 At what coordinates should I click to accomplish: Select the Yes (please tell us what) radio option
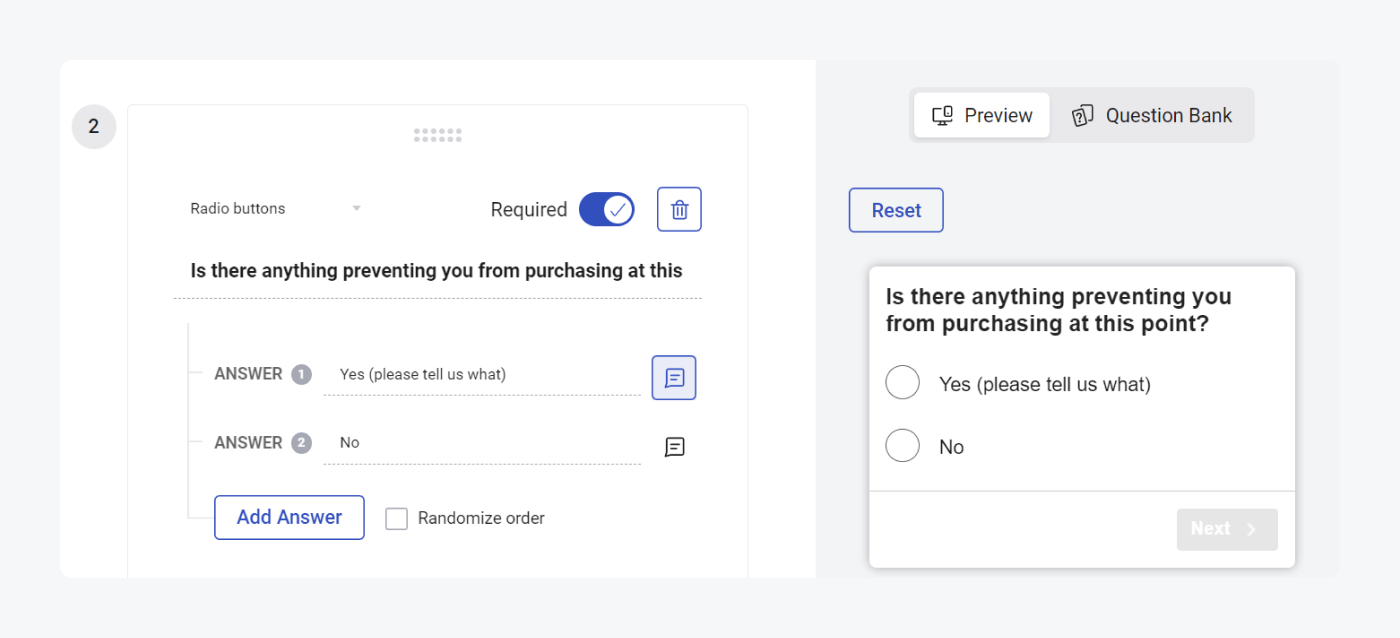pyautogui.click(x=902, y=382)
